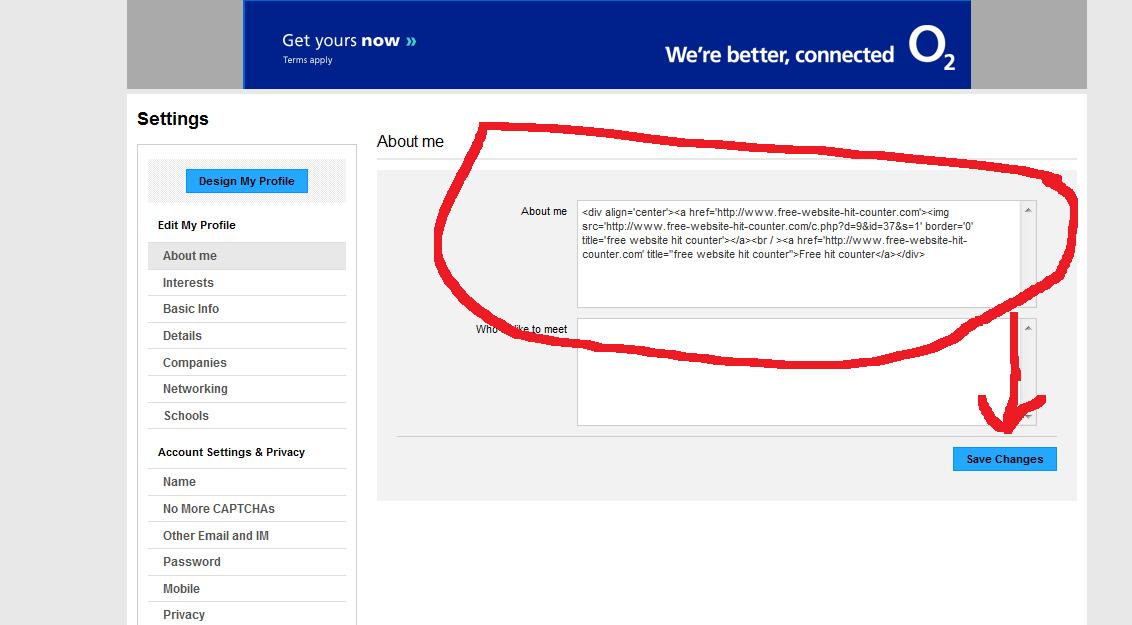Open the Companies sidebar item
This screenshot has height=625, width=1132.
[x=247, y=362]
